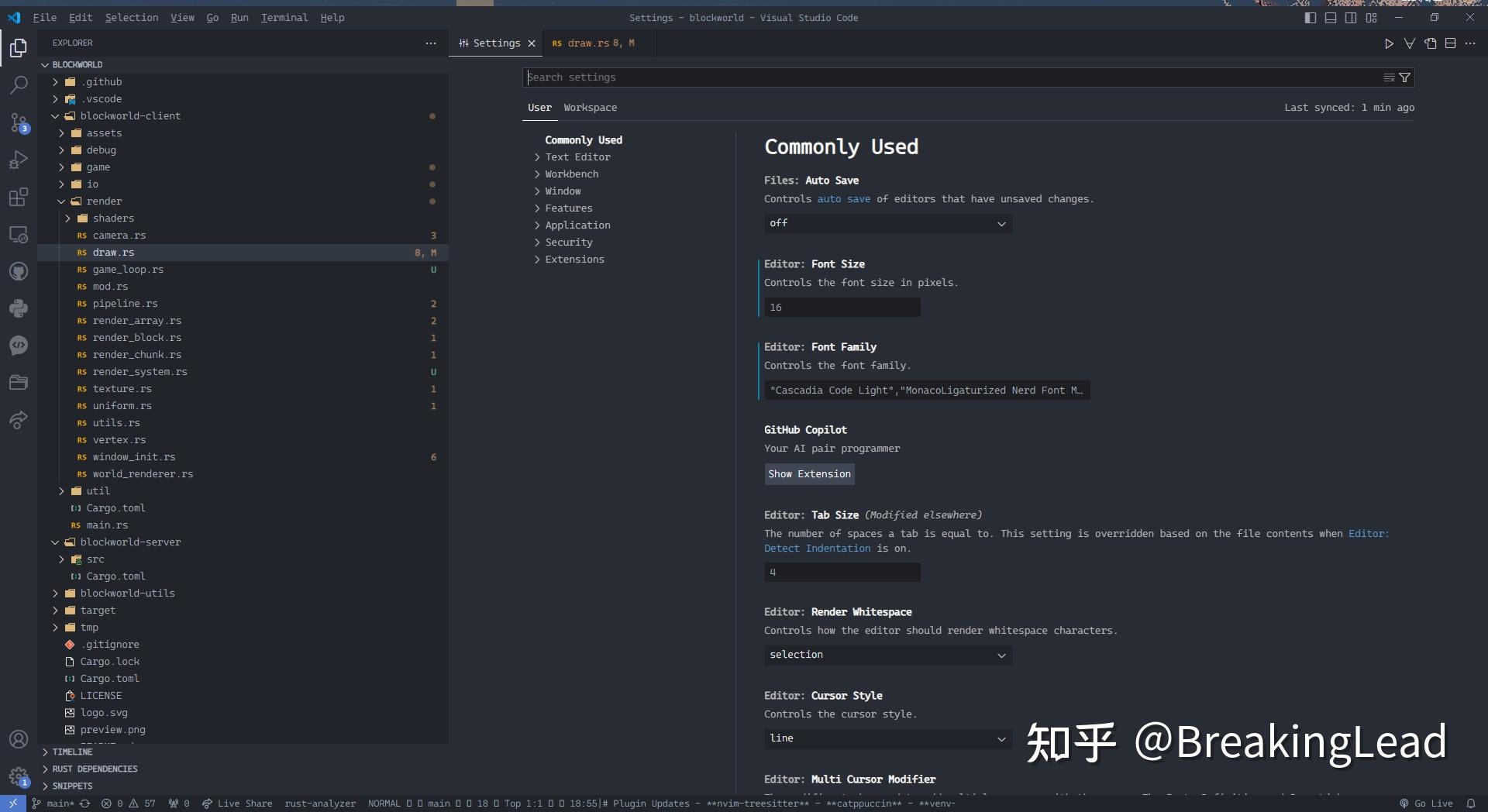1488x812 pixels.
Task: Collapse the render folder in the explorer
Action: pos(60,201)
